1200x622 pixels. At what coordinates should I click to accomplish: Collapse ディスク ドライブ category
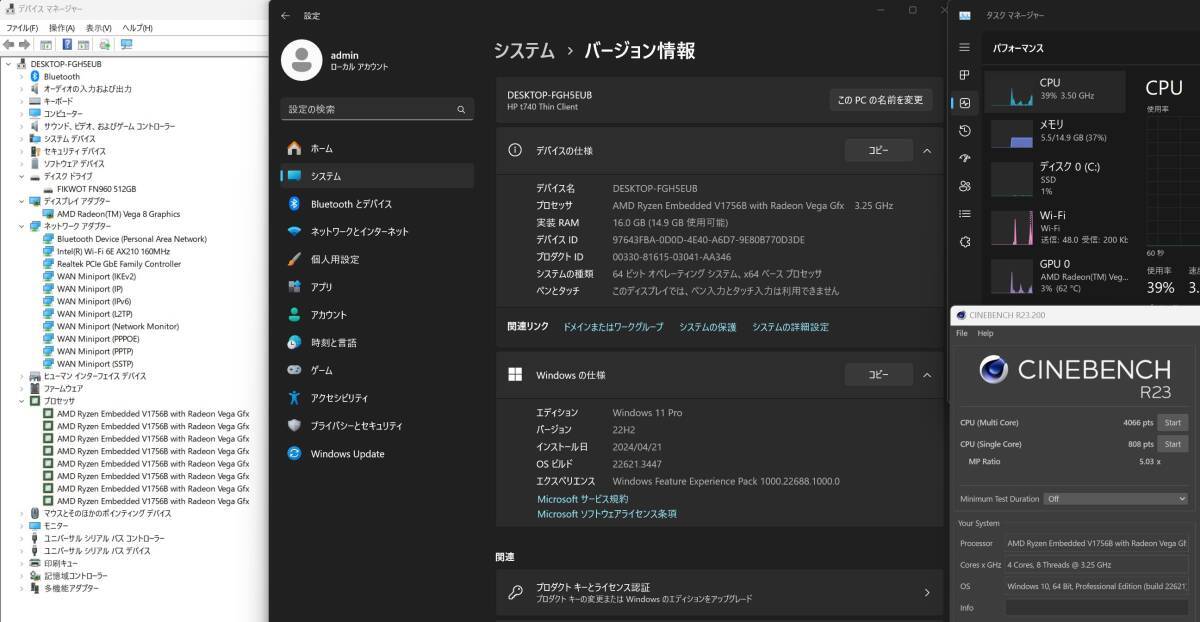point(22,176)
